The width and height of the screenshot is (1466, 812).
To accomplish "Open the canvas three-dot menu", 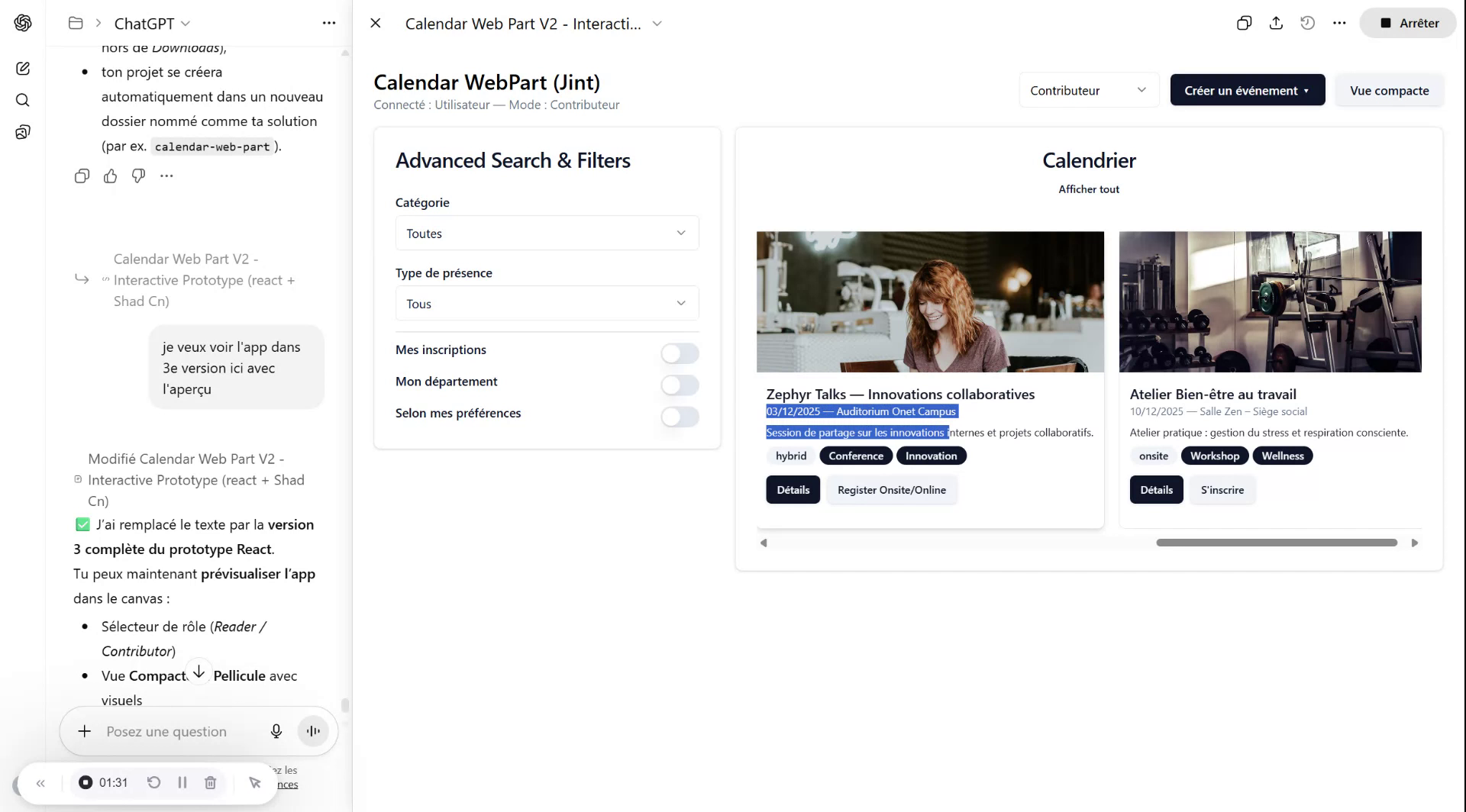I will click(1339, 23).
